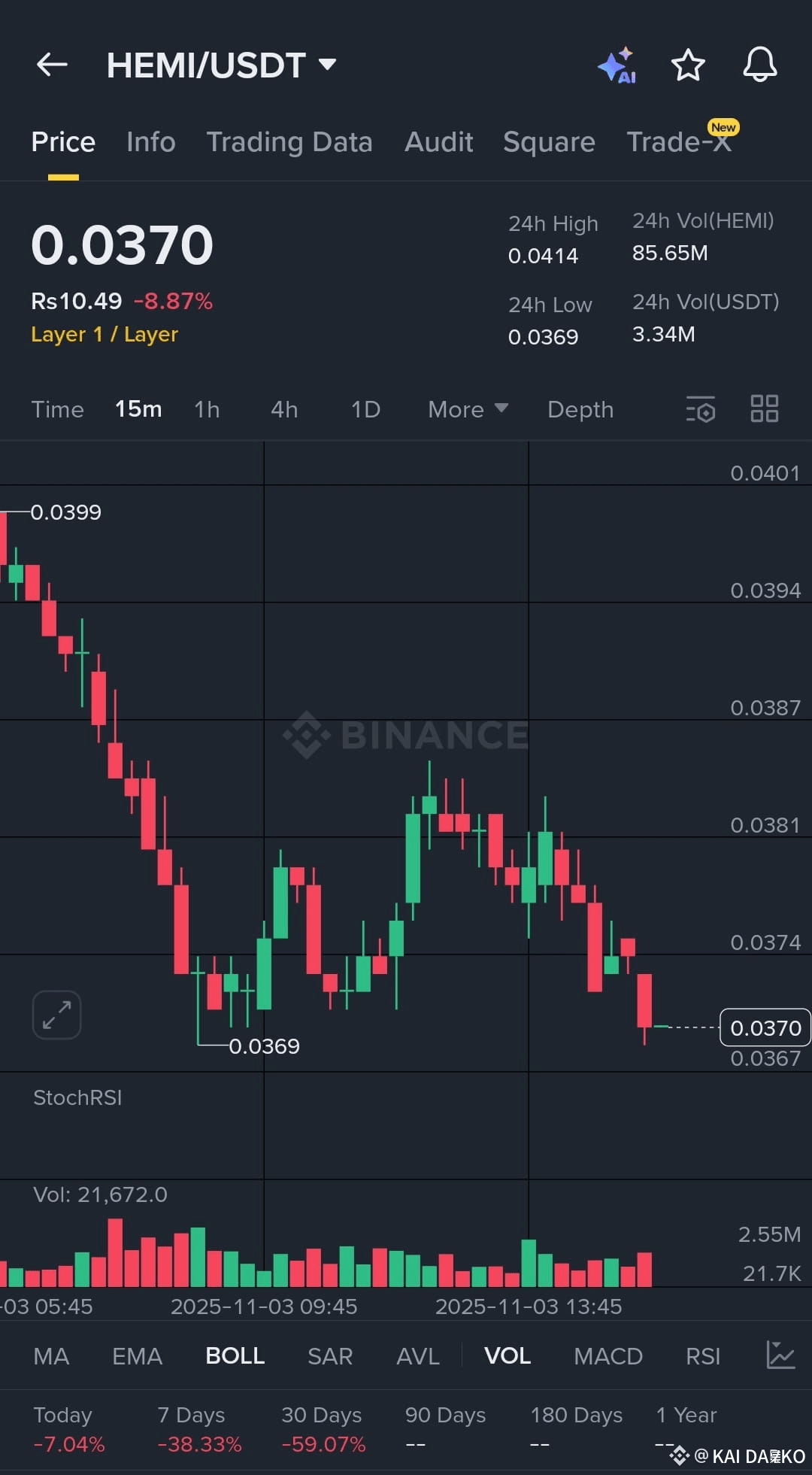Viewport: 812px width, 1475px height.
Task: Open the AI assistant sparkle icon
Action: (x=617, y=65)
